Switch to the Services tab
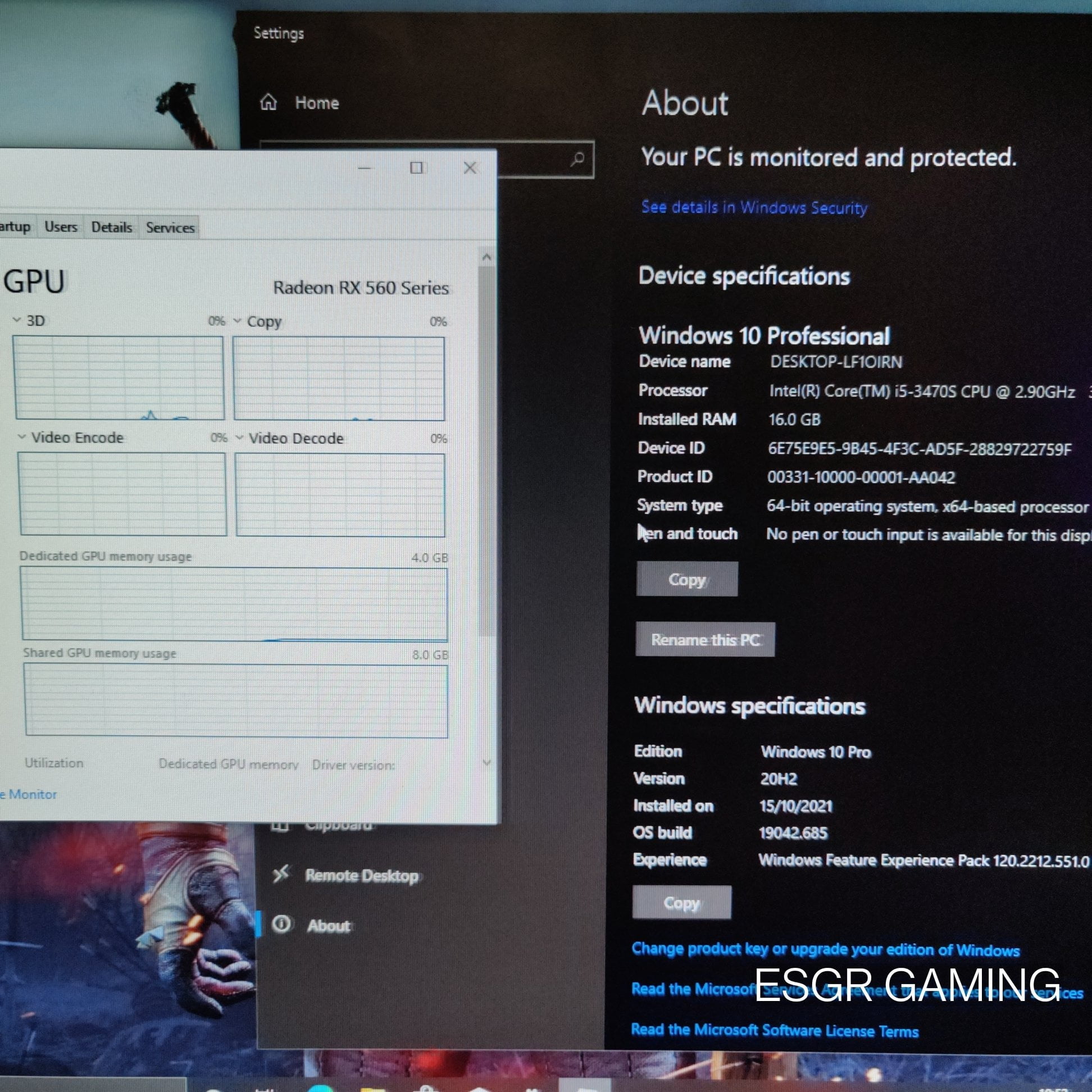The height and width of the screenshot is (1092, 1092). [170, 228]
